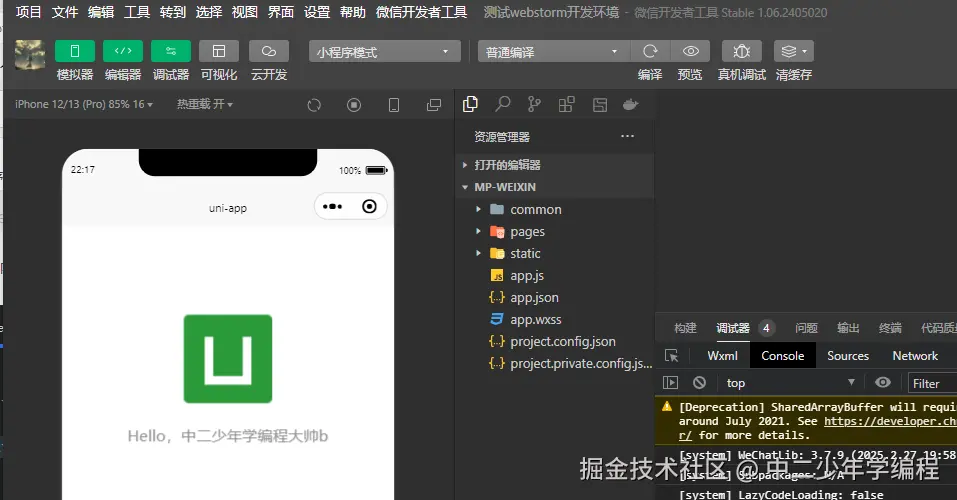Image resolution: width=957 pixels, height=500 pixels.
Task: Open the project.private.config.js file
Action: [x=555, y=363]
